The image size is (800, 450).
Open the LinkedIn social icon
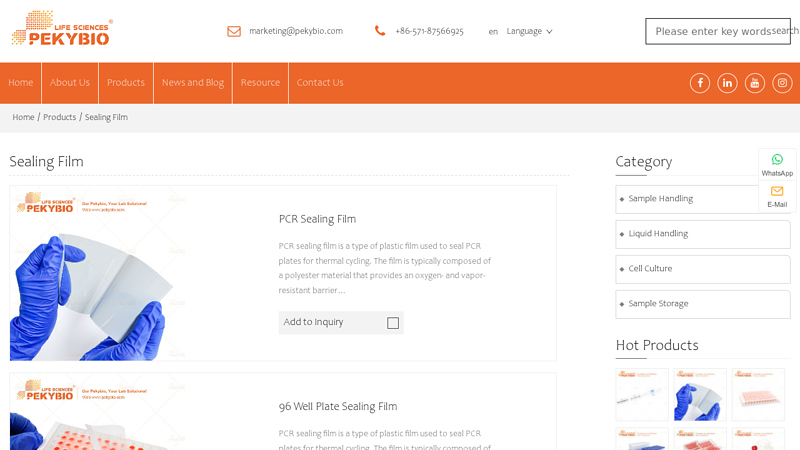click(x=728, y=83)
